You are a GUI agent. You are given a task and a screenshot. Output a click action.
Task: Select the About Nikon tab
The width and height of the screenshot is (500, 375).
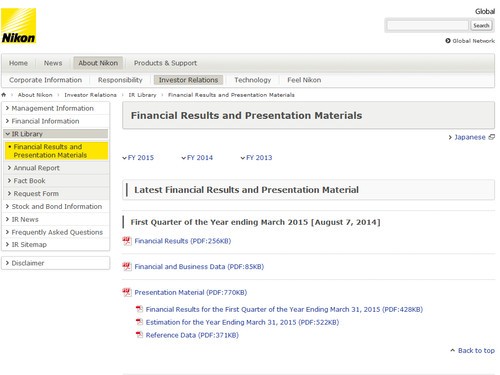tap(98, 63)
